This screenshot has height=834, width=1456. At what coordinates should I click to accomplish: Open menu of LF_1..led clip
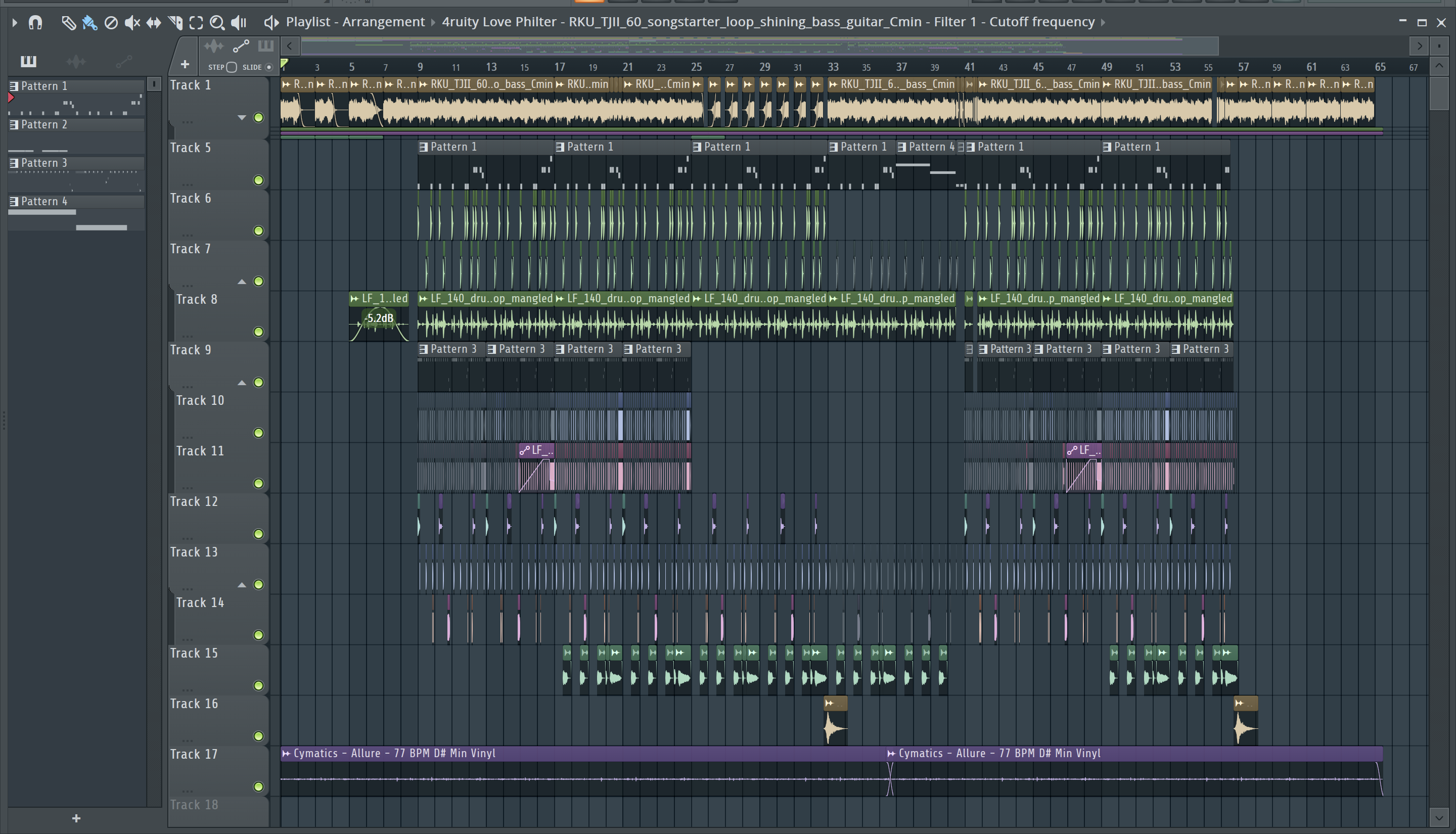(354, 298)
